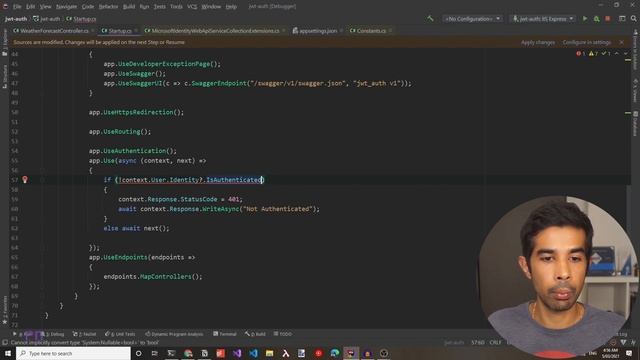The image size is (640, 360).
Task: Click the UseHttpsRedirection call in code
Action: (138, 112)
